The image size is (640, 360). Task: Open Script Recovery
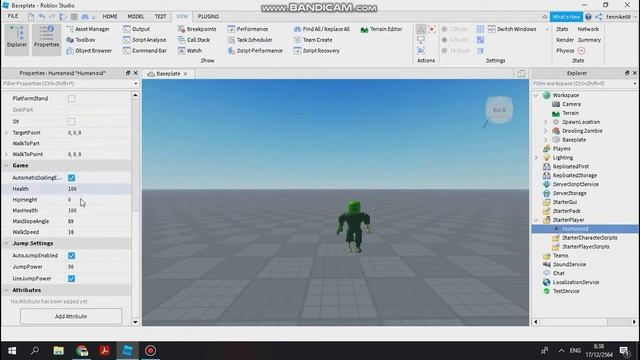[x=317, y=51]
